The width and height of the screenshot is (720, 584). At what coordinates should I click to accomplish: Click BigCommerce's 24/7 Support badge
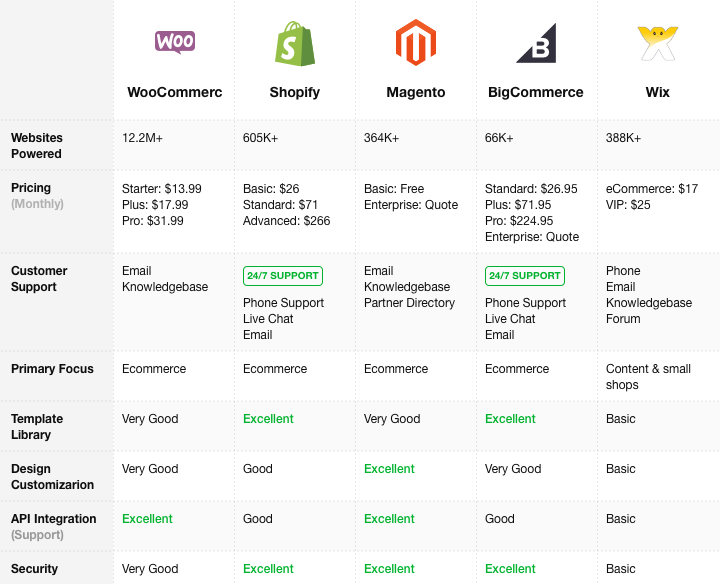coord(524,275)
